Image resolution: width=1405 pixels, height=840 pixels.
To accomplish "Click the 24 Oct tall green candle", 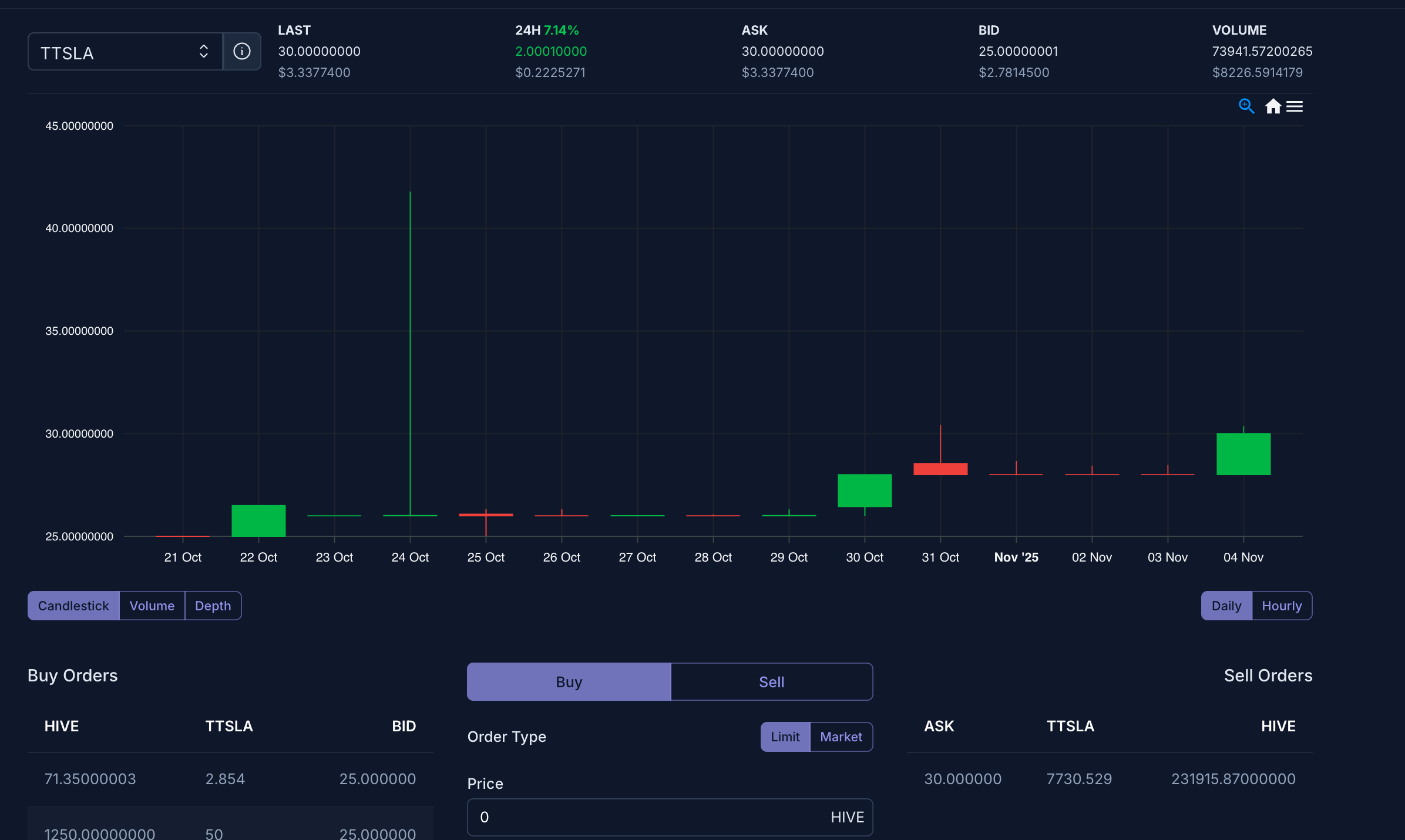I will pyautogui.click(x=410, y=352).
